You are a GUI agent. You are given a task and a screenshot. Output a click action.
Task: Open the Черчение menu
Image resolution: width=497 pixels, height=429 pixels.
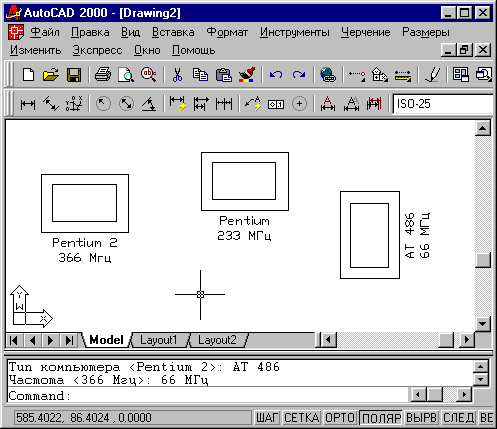365,32
